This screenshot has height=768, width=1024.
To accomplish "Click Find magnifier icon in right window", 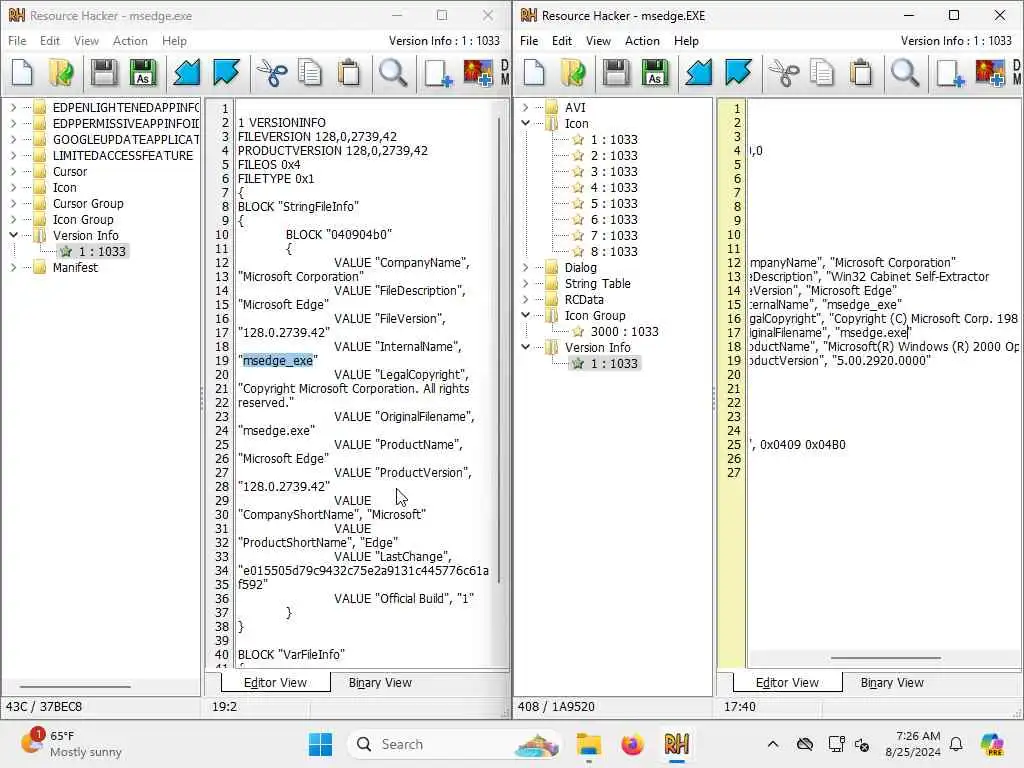I will (x=905, y=72).
